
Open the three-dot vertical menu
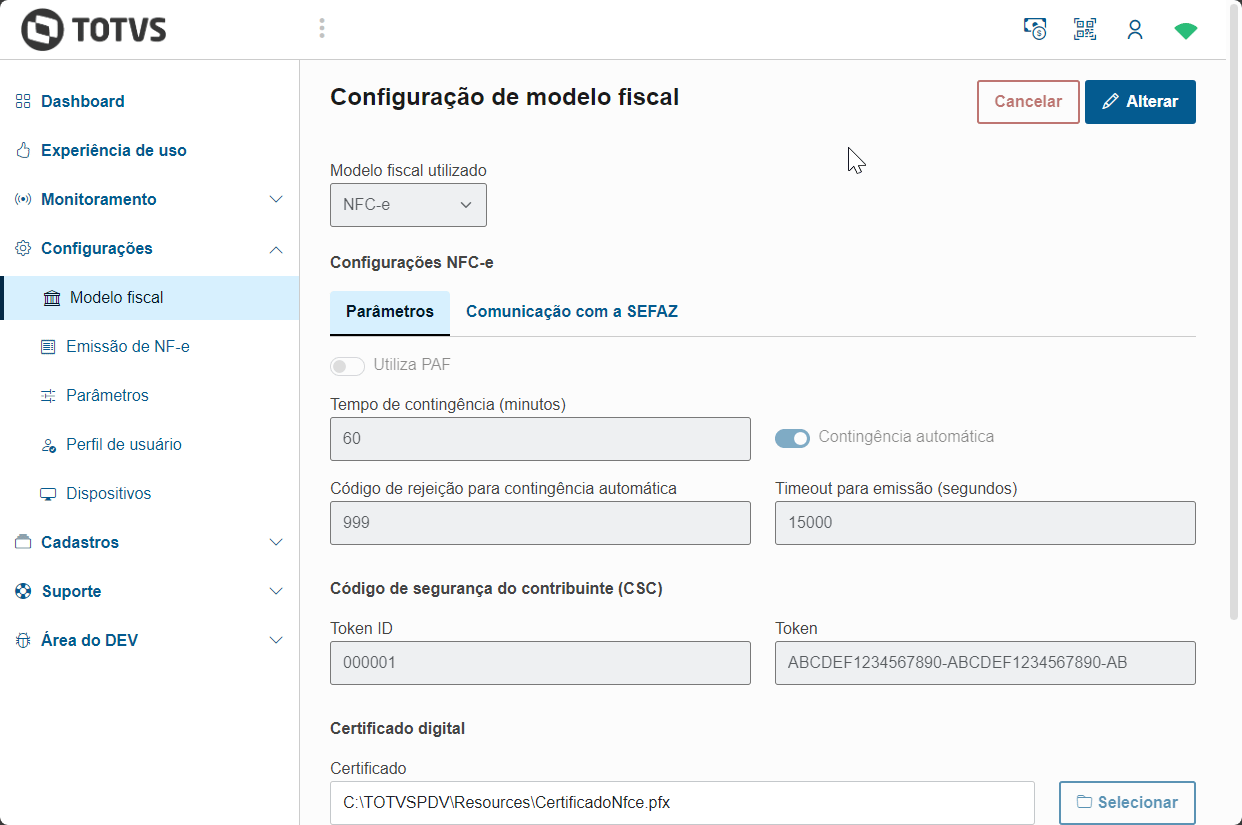pos(322,28)
